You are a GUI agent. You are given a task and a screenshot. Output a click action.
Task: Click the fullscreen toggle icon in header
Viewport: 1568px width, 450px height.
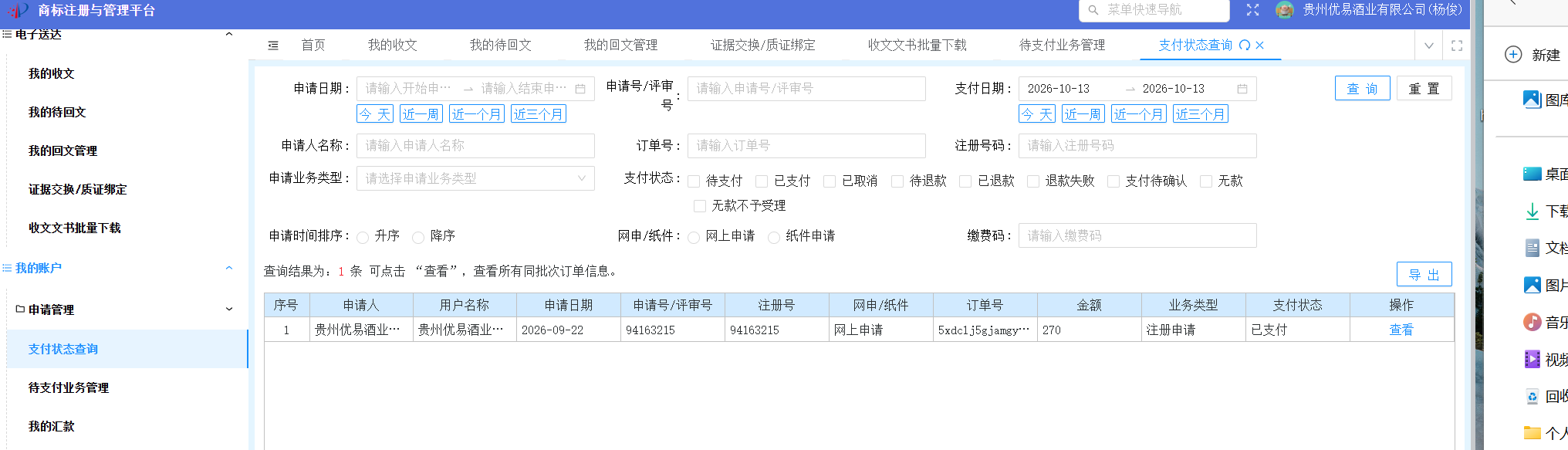(x=1252, y=10)
